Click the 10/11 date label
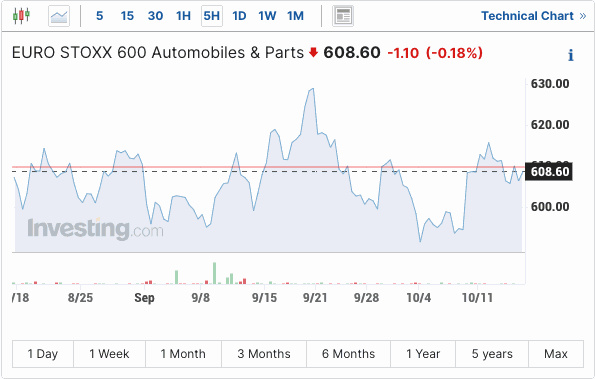Screen dimensions: 595x379 pyautogui.click(x=477, y=297)
